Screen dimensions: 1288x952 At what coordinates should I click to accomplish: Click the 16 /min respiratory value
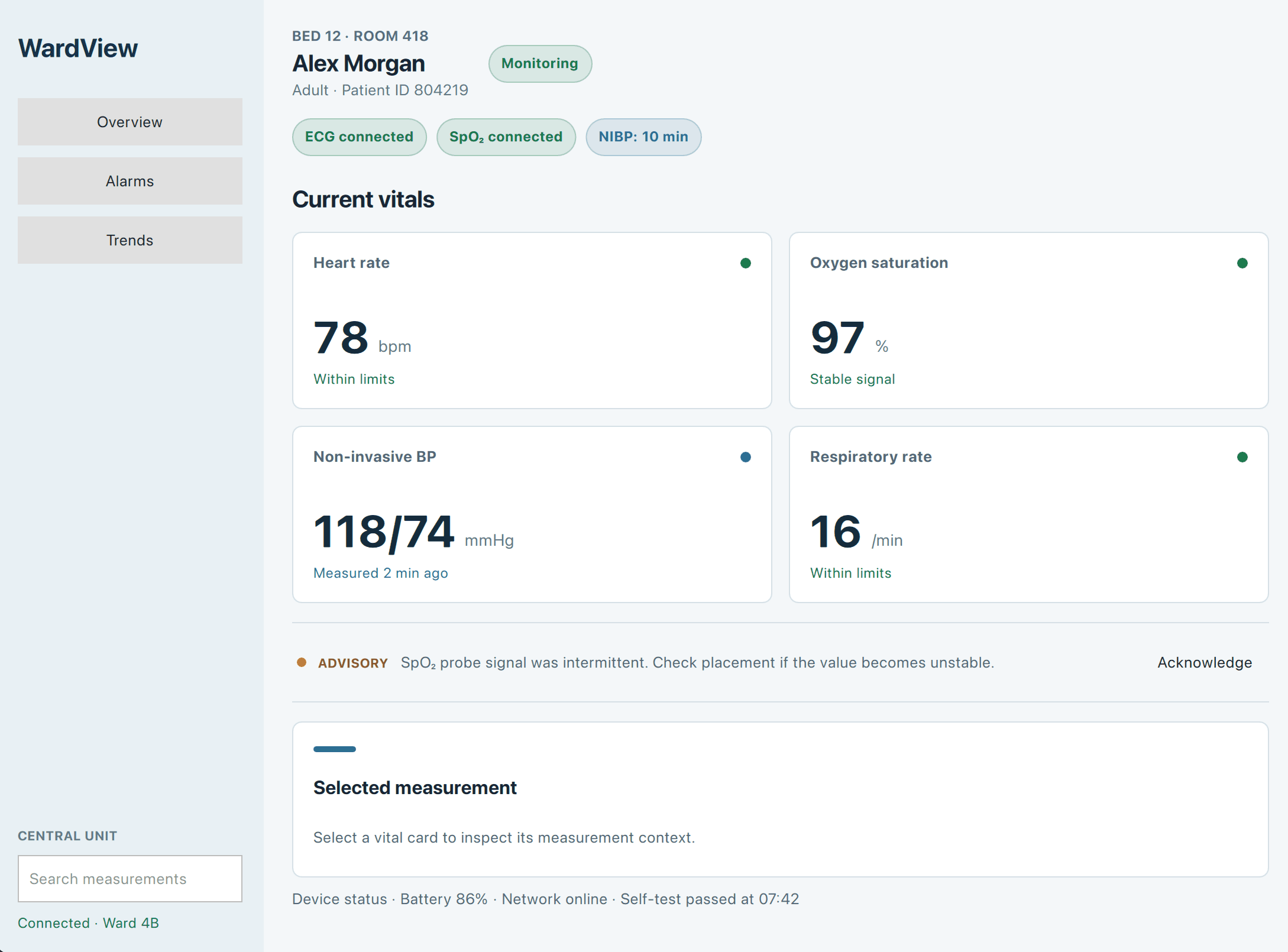point(856,532)
